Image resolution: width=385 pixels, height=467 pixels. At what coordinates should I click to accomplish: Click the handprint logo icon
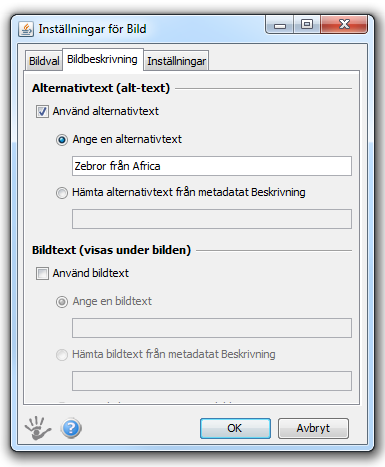[38, 428]
